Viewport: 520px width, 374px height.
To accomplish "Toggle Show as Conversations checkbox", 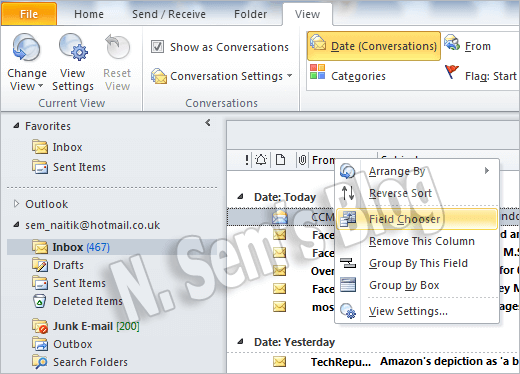I will click(x=157, y=47).
